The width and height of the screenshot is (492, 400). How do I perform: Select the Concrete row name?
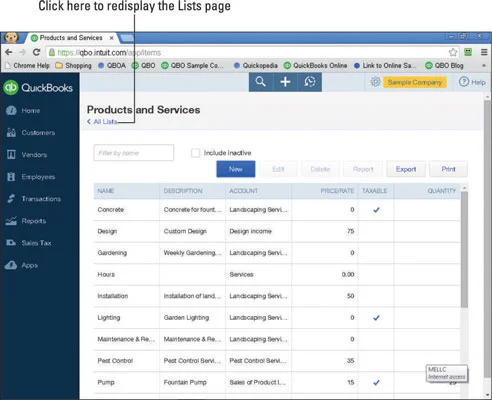click(x=111, y=210)
